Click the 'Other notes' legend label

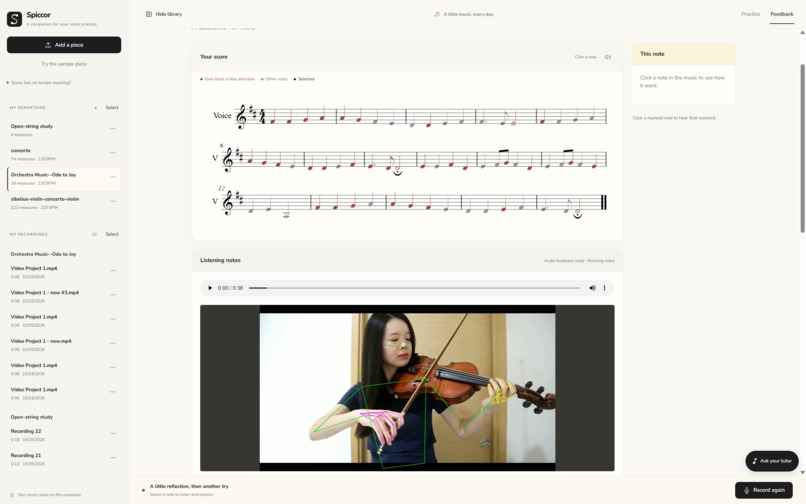pyautogui.click(x=274, y=79)
